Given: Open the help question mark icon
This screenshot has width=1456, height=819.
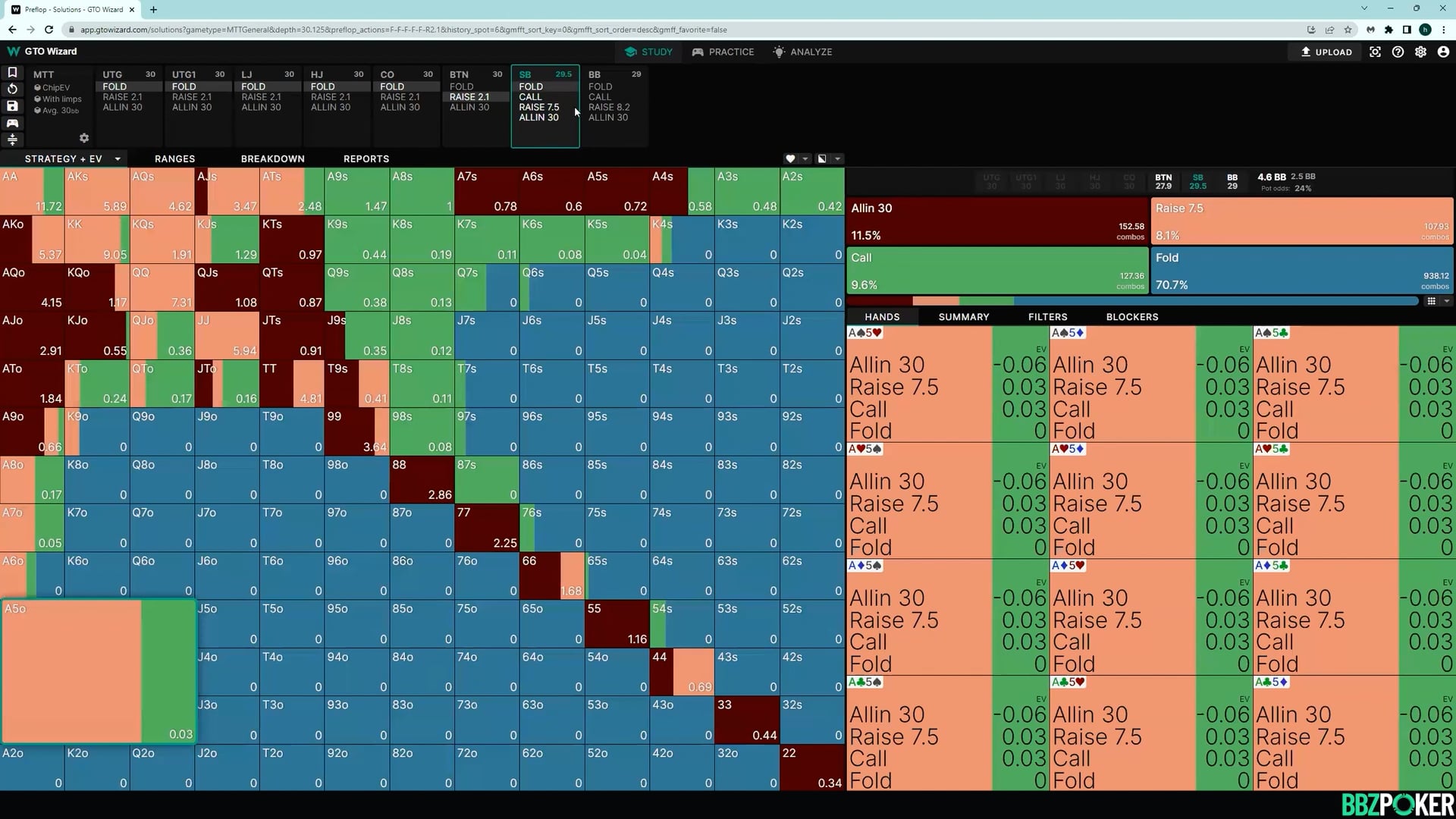Looking at the screenshot, I should pos(1398,52).
